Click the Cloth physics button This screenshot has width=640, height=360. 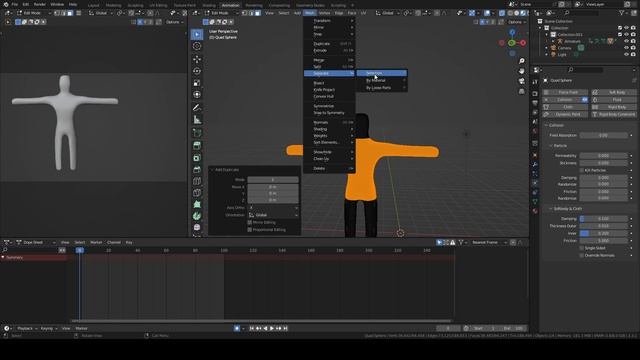point(565,107)
